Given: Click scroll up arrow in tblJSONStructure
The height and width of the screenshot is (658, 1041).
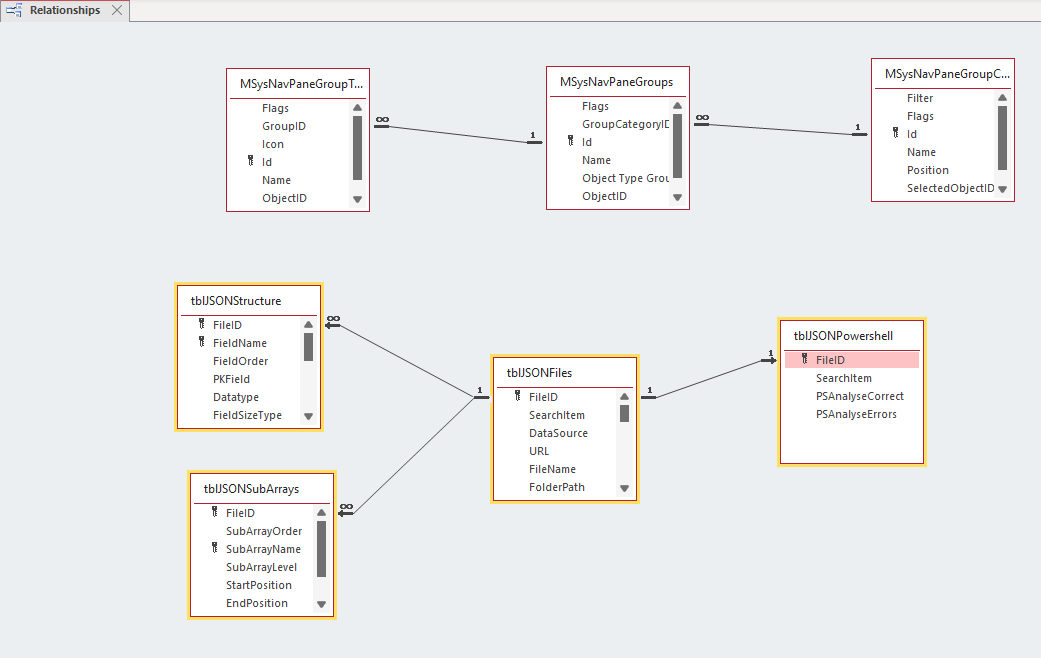Looking at the screenshot, I should (x=308, y=325).
